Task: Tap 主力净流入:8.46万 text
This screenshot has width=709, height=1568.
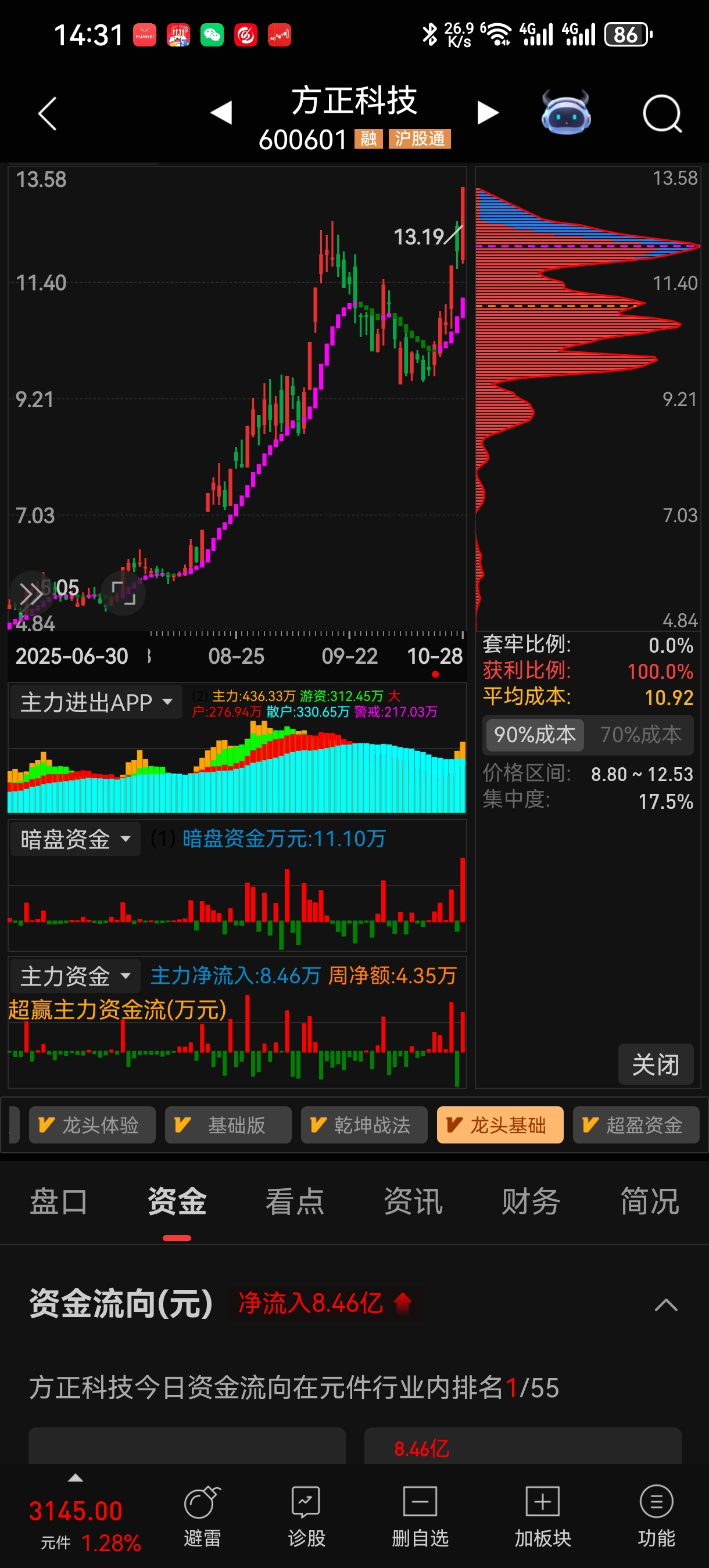Action: [235, 976]
